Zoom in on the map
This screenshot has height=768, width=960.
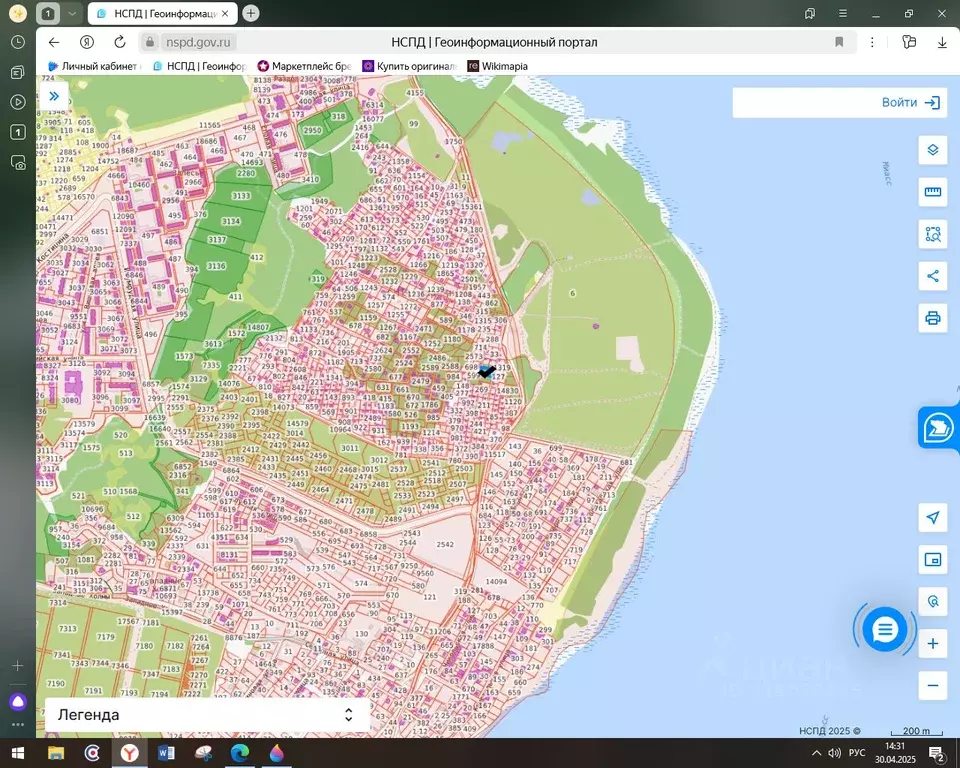pyautogui.click(x=932, y=644)
